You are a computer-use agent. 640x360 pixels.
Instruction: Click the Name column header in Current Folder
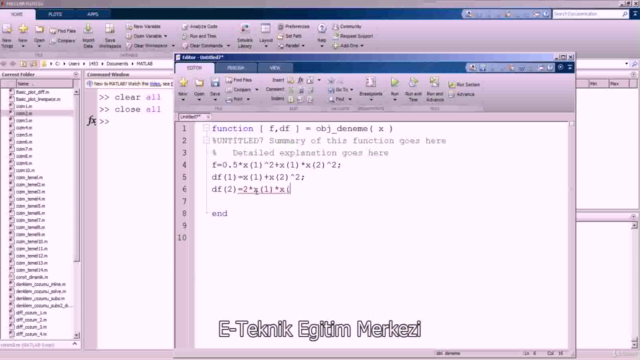pyautogui.click(x=44, y=84)
